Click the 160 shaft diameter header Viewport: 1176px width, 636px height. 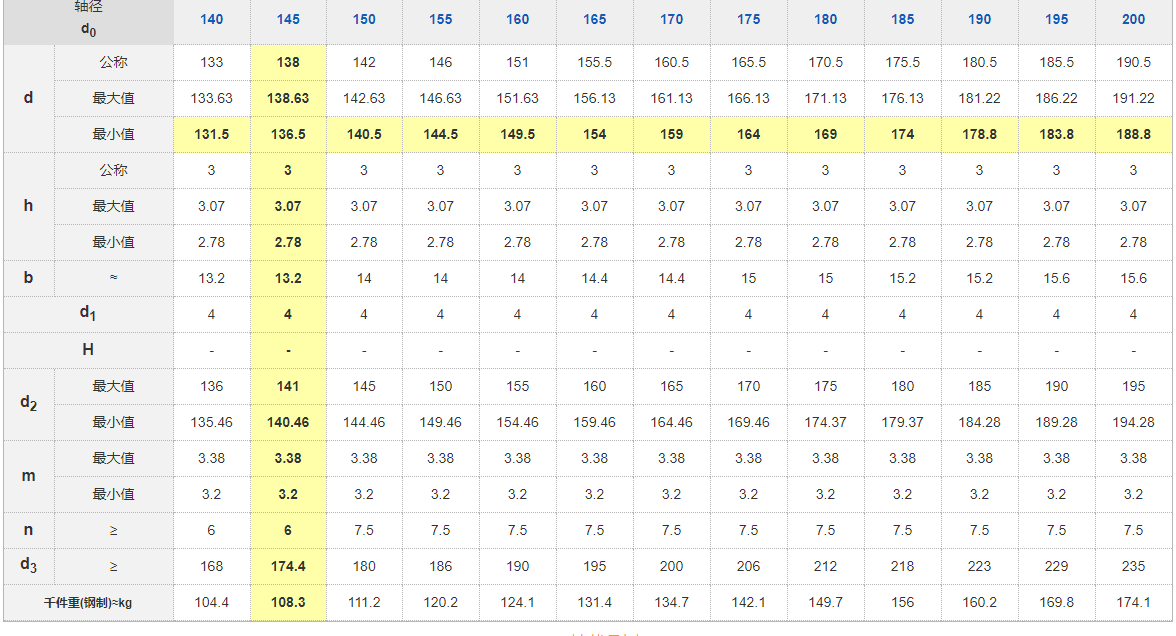517,19
